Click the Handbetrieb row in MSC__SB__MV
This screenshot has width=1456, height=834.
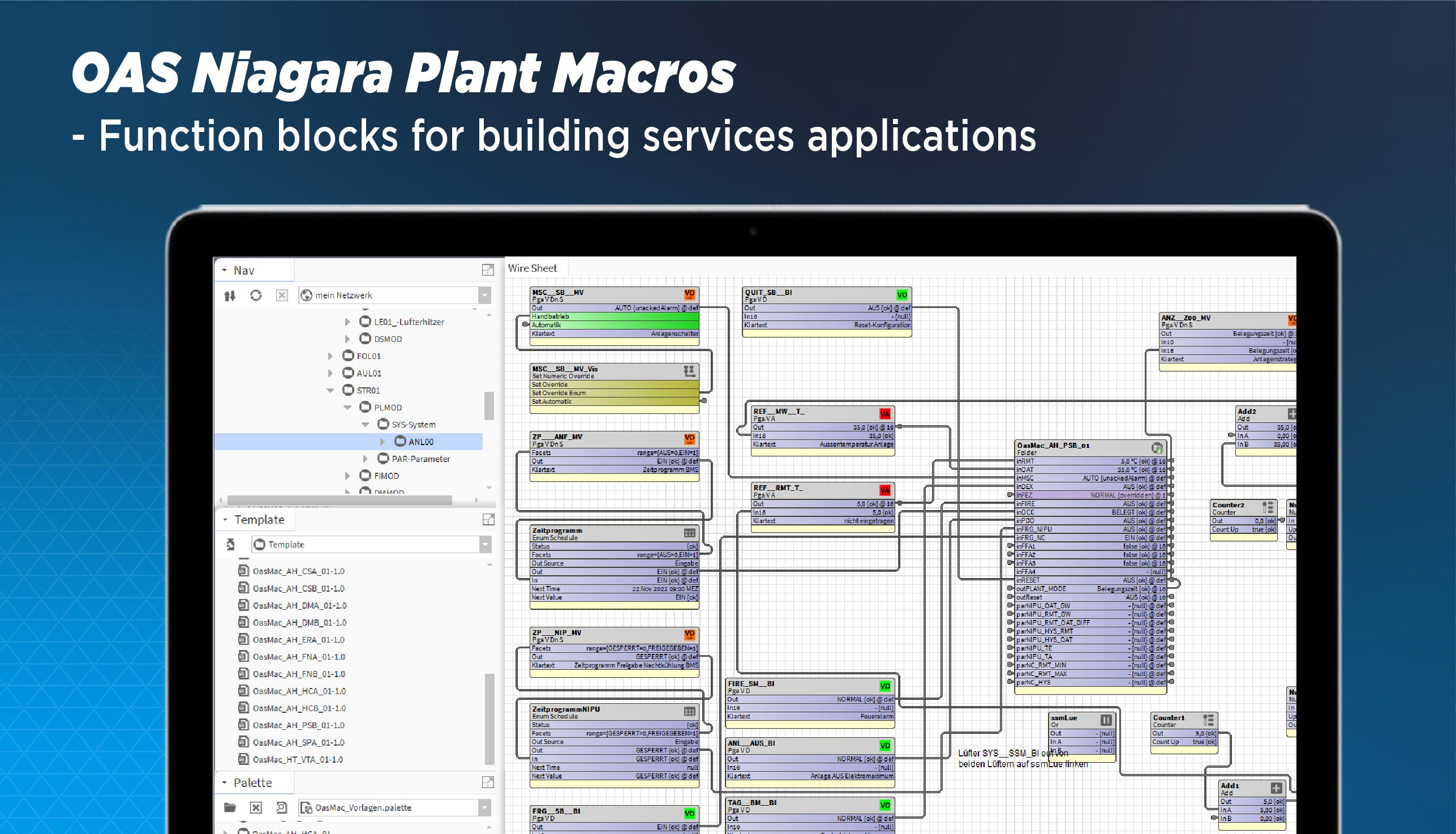click(615, 316)
